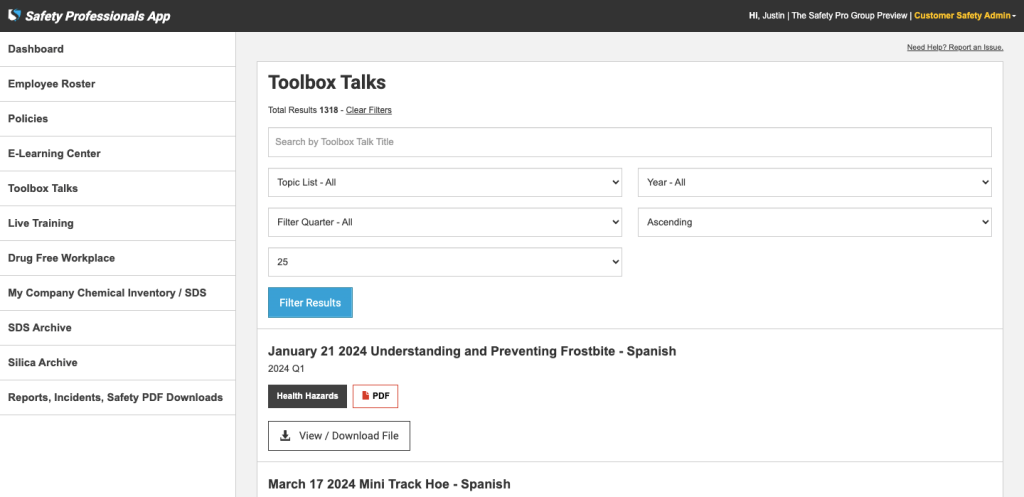The image size is (1024, 497).
Task: Open the Filter Quarter - All dropdown
Action: pos(445,222)
